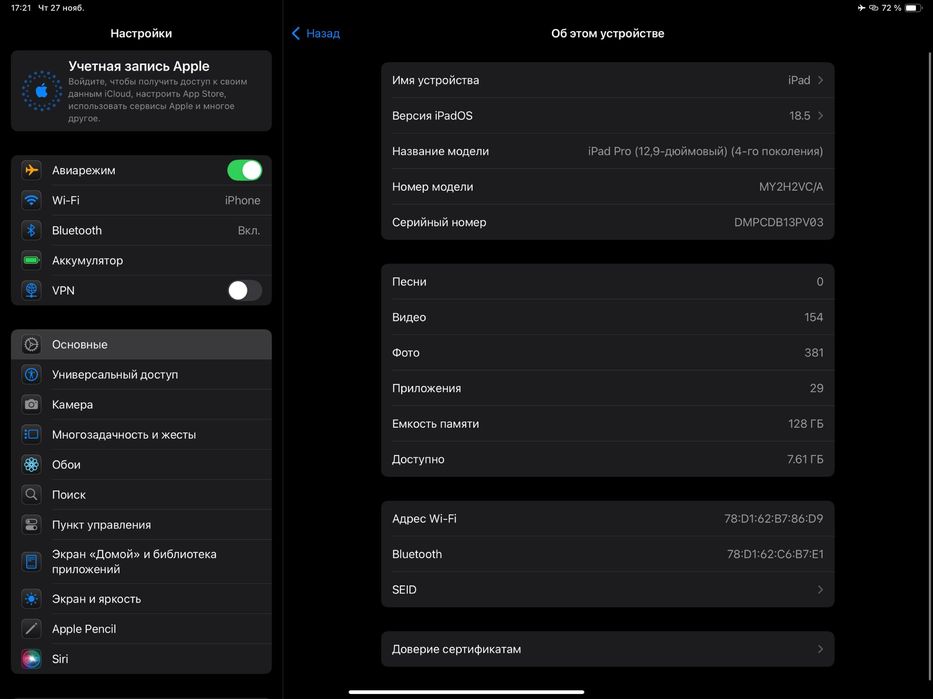Viewport: 933px width, 699px height.
Task: Tap the Фото count 381
Action: click(813, 353)
